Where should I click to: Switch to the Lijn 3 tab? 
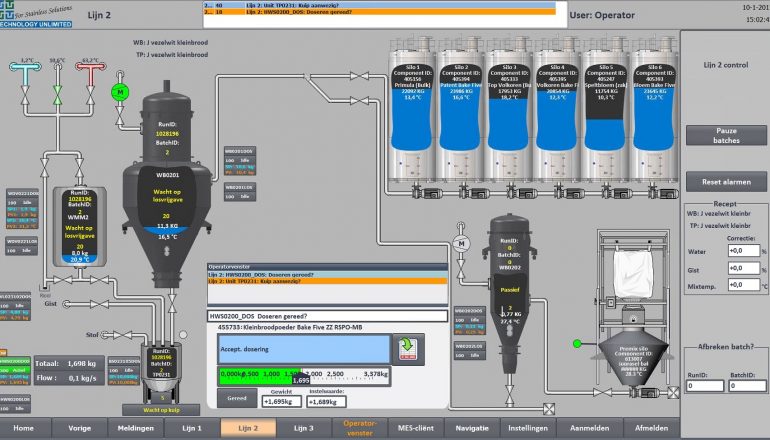click(304, 427)
